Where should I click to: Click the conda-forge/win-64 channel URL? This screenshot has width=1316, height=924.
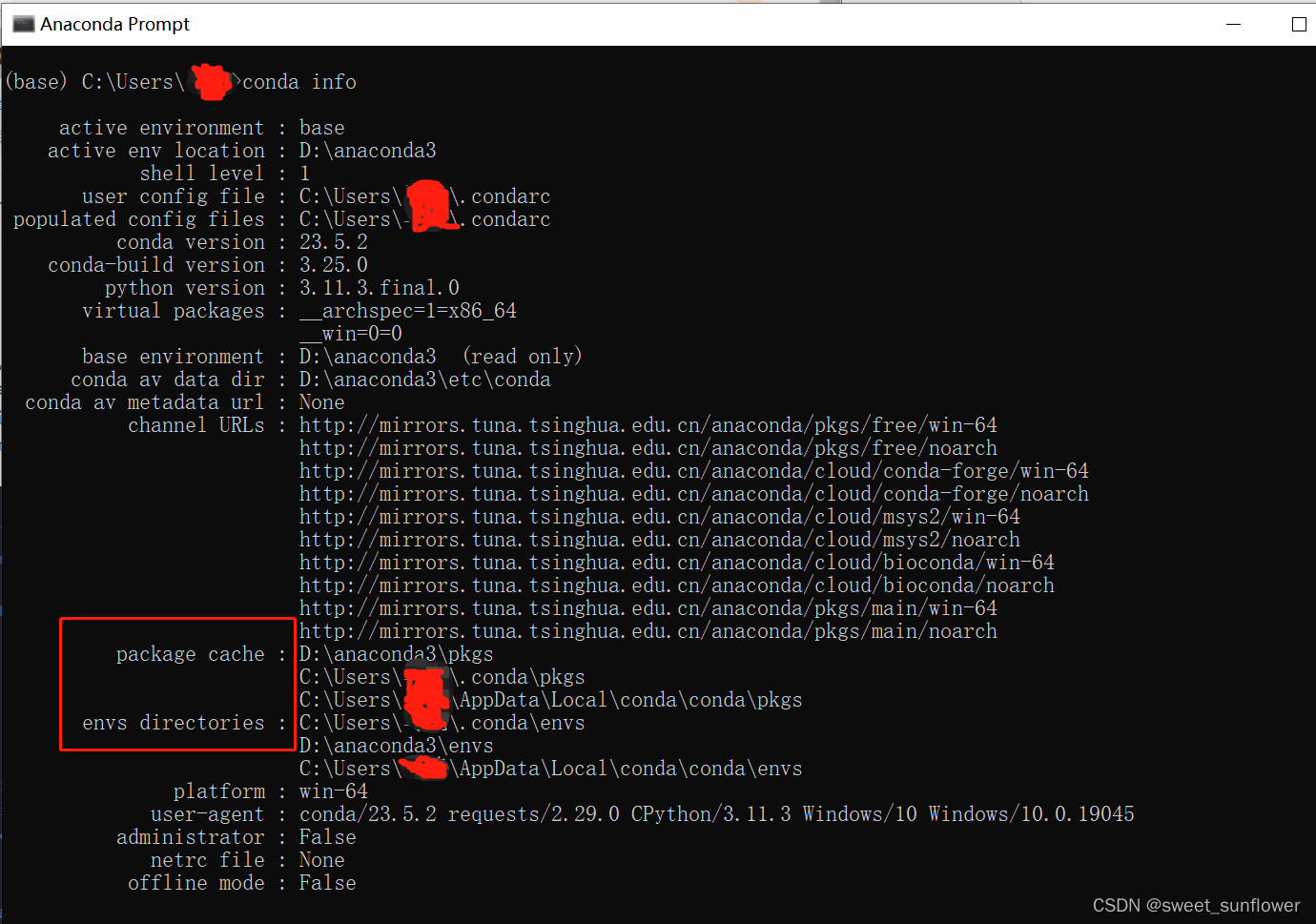pos(693,471)
